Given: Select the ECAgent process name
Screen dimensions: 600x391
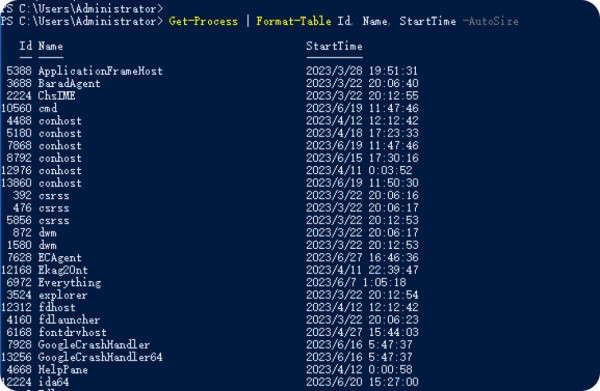Looking at the screenshot, I should pyautogui.click(x=60, y=257).
